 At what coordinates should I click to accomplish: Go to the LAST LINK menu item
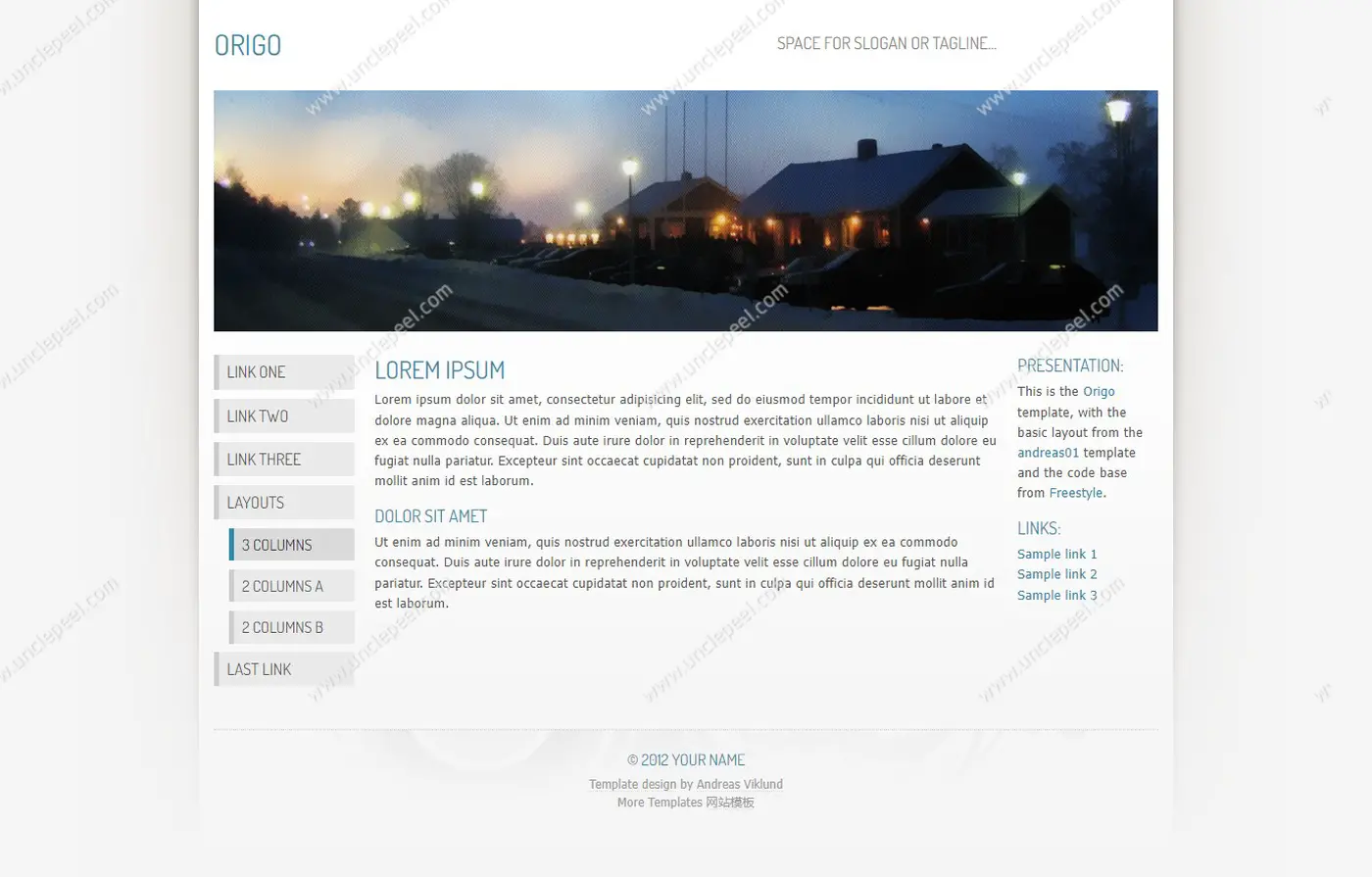284,669
